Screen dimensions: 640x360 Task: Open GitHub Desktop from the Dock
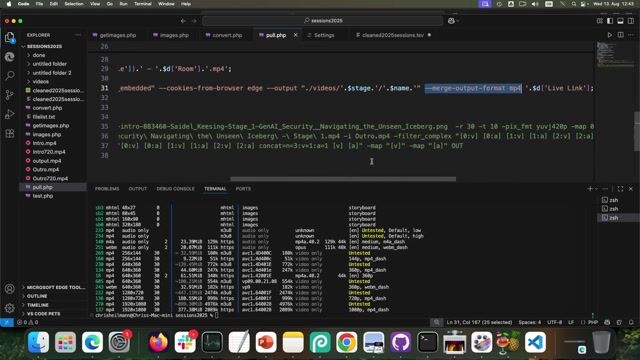[400, 342]
